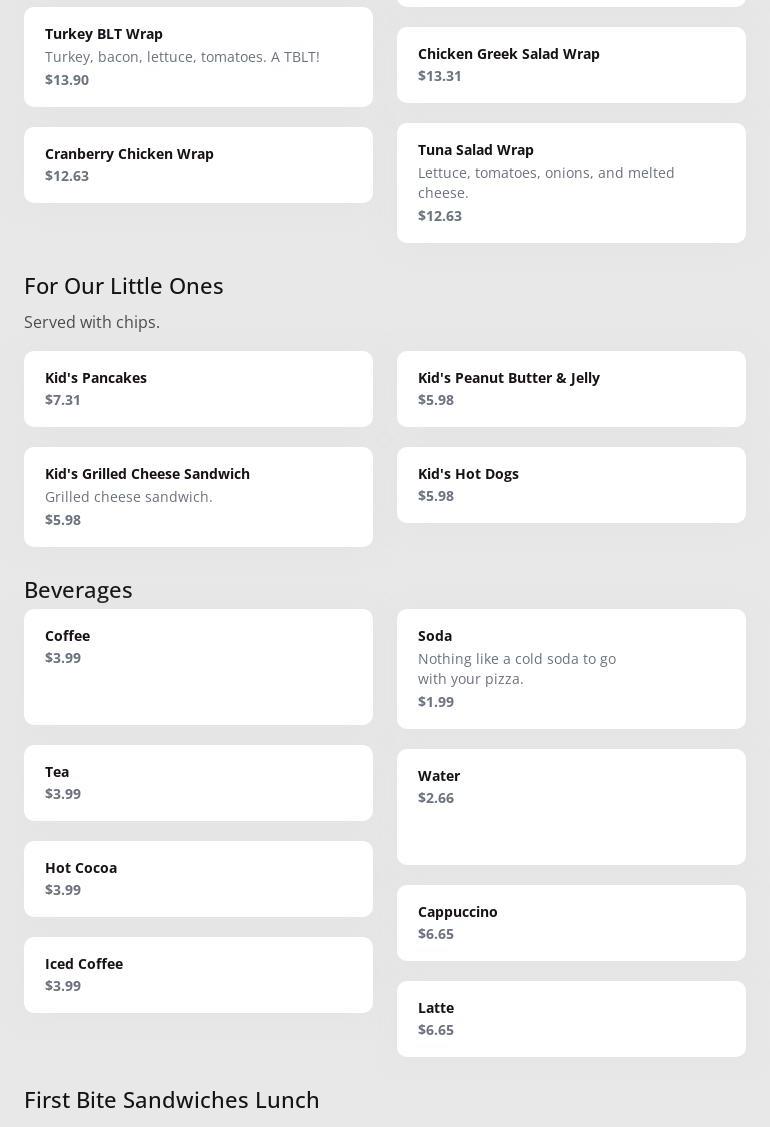Click the "Served with chips." subtitle
770x1127 pixels.
(92, 322)
